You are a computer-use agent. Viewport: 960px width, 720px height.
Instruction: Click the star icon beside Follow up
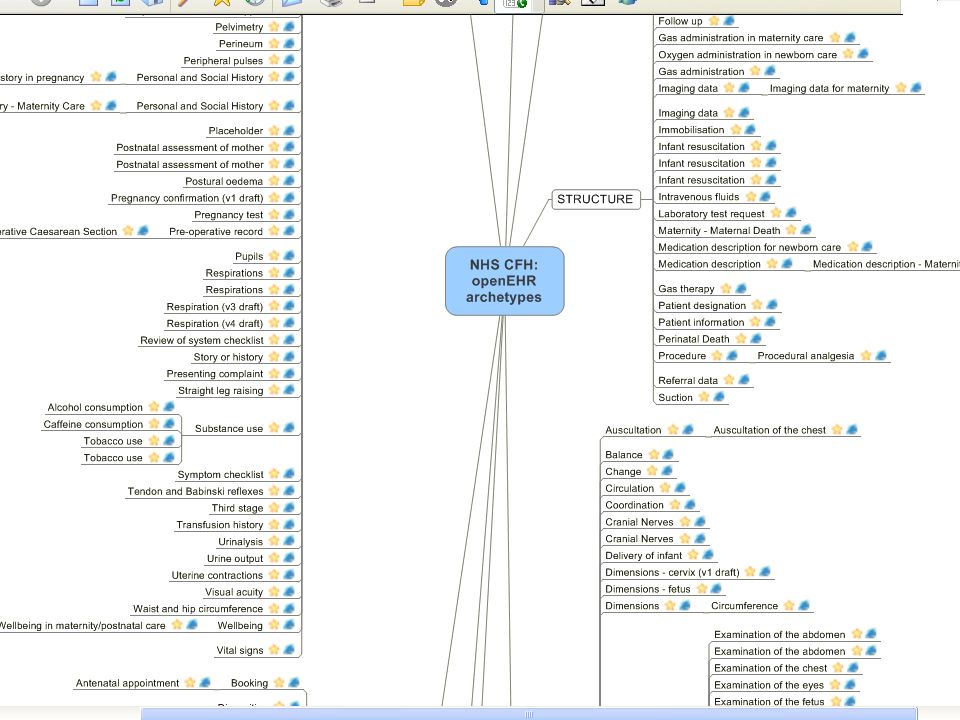(x=714, y=21)
